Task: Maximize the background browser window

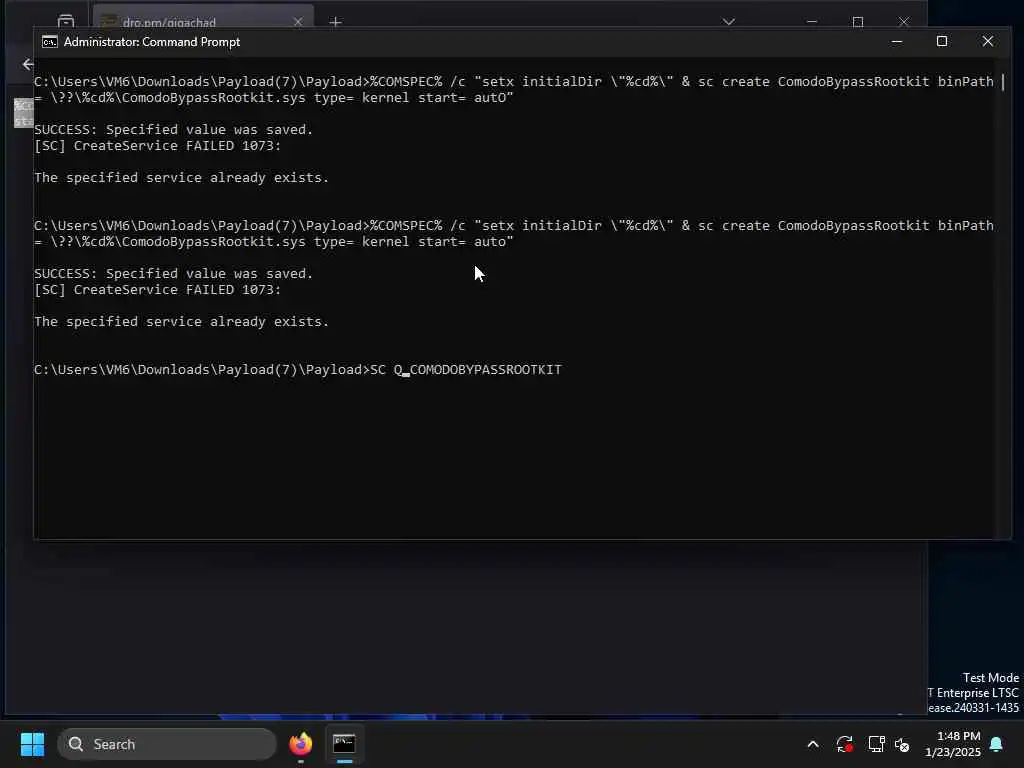Action: [858, 22]
